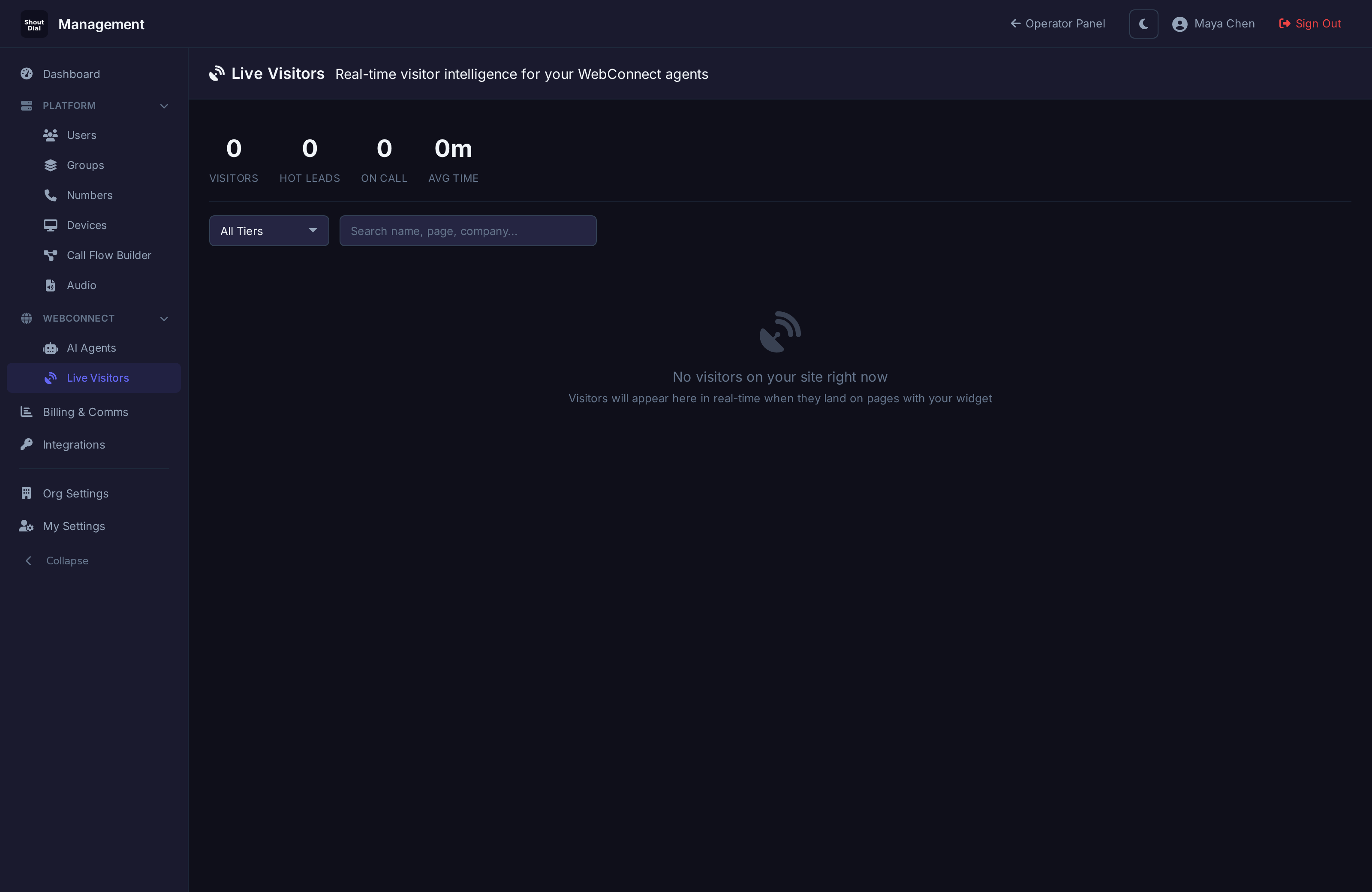Collapse the WebConnect section chevron
Viewport: 1372px width, 892px height.
tap(164, 318)
